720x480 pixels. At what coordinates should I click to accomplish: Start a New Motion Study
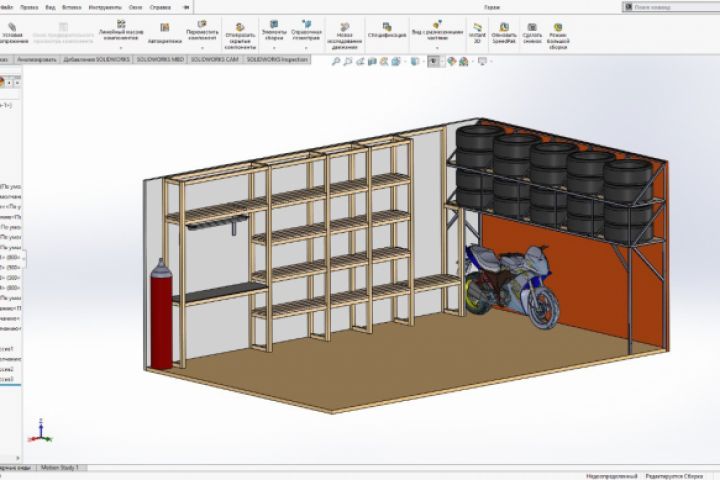point(344,36)
